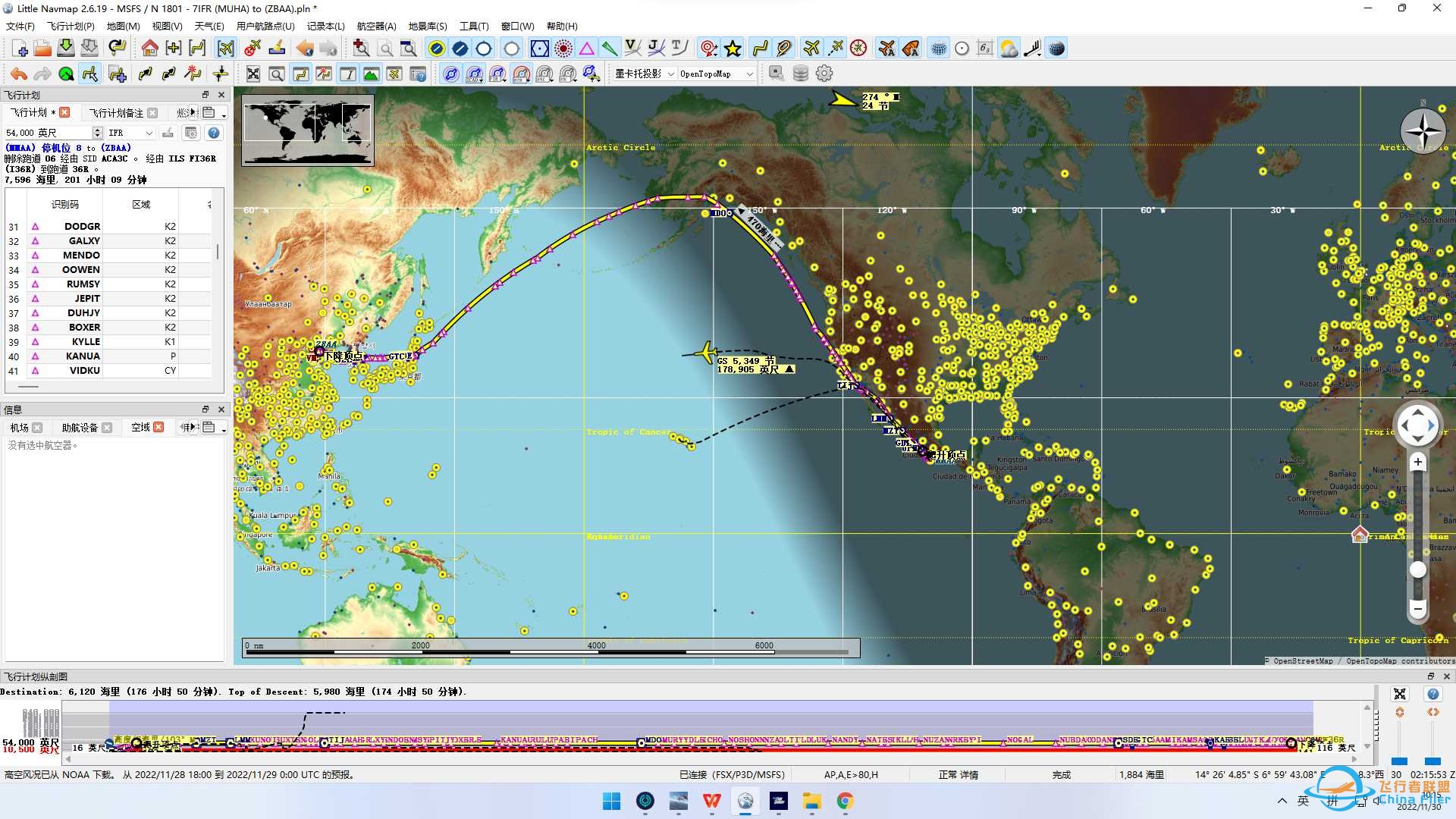1456x819 pixels.
Task: Click the map zoom-in plus icon
Action: point(1417,462)
